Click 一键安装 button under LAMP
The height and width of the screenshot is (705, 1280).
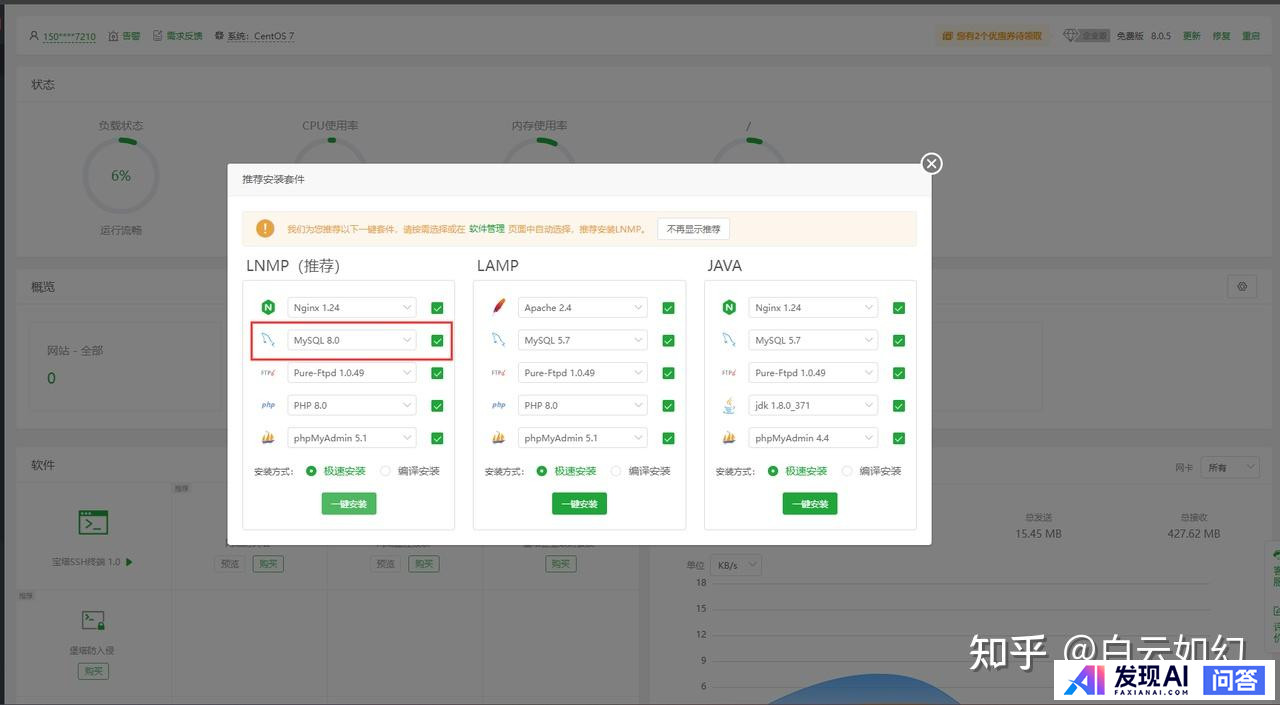[579, 504]
